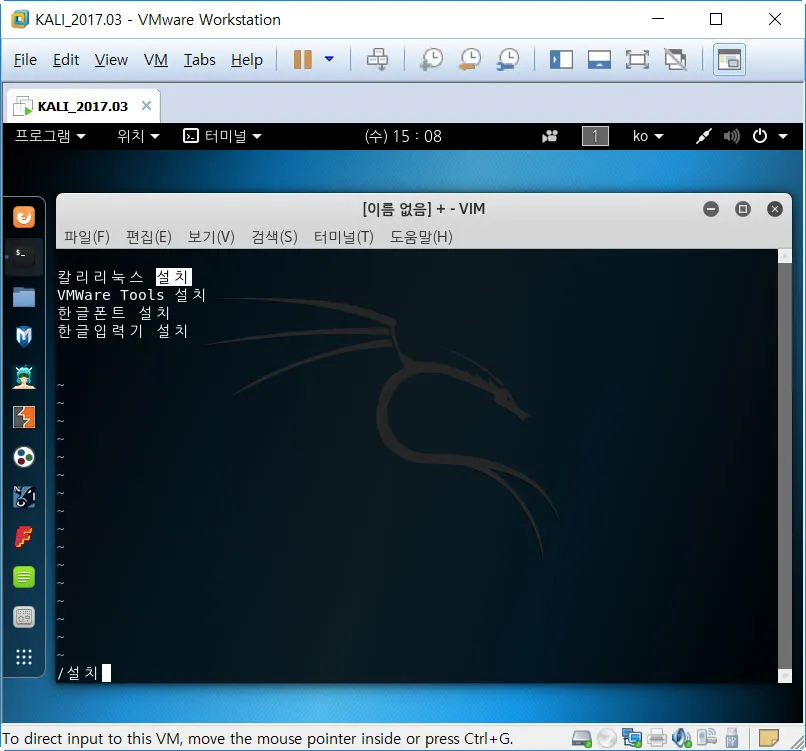The height and width of the screenshot is (751, 806).
Task: Open the ko keyboard layout dropdown
Action: [647, 136]
